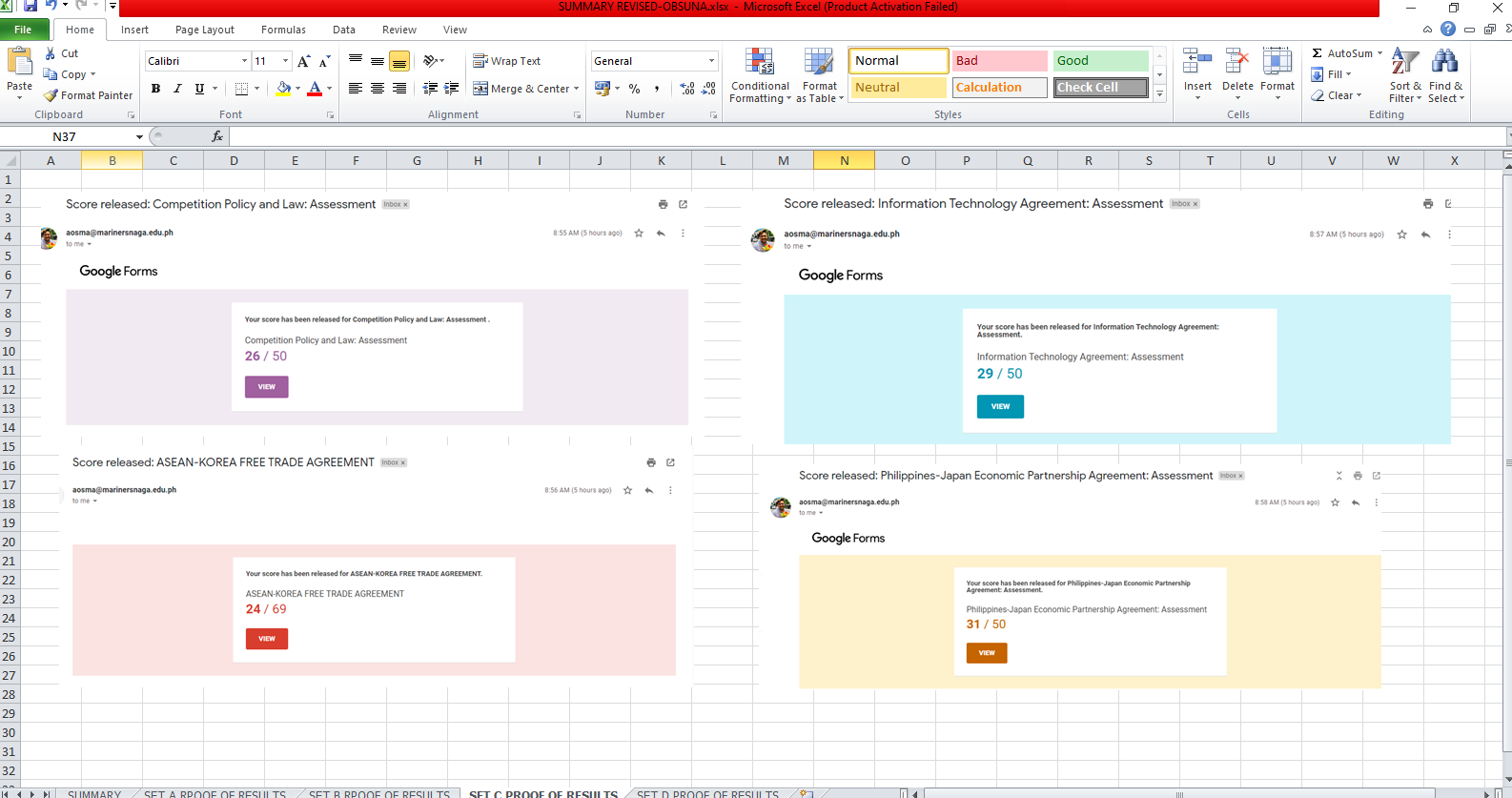
Task: Open Find & Select options
Action: [x=1445, y=75]
